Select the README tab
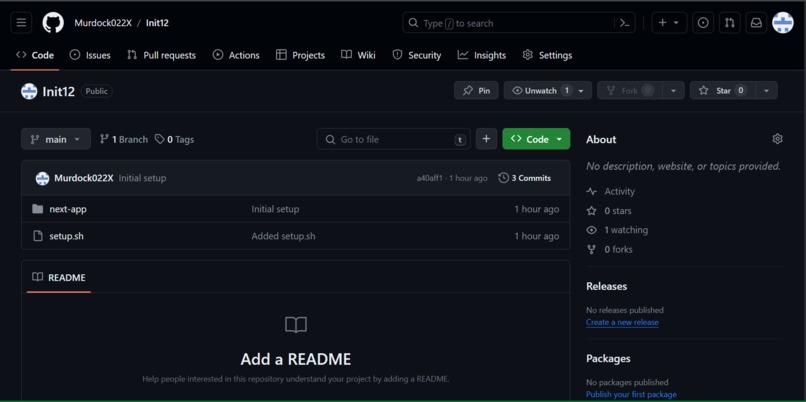 pyautogui.click(x=59, y=278)
